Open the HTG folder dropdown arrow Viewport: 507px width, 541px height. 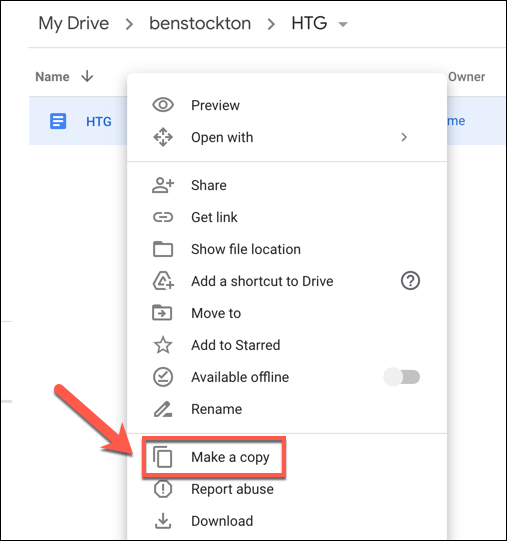coord(343,24)
